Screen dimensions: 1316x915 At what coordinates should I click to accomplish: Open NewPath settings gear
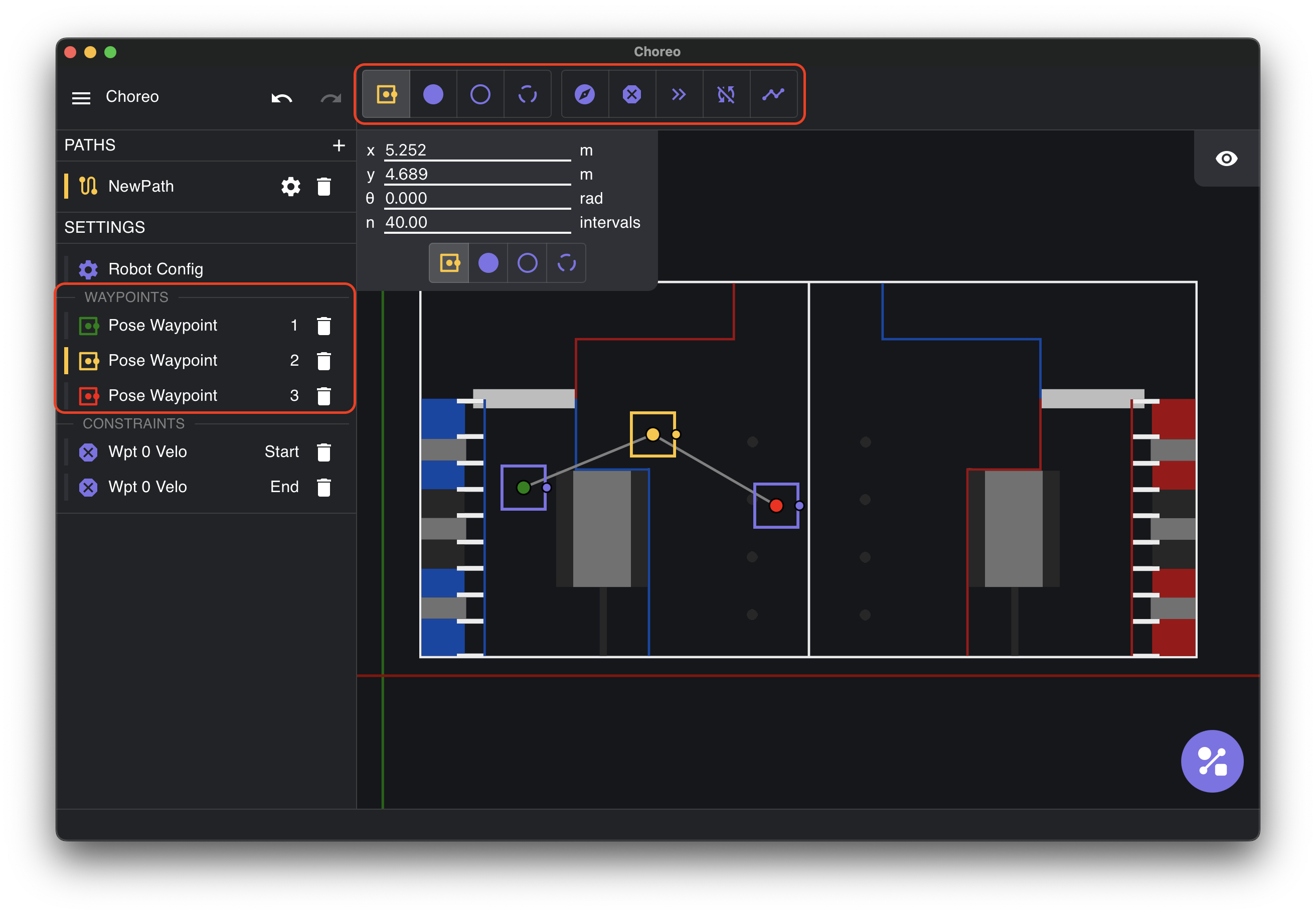(x=290, y=186)
